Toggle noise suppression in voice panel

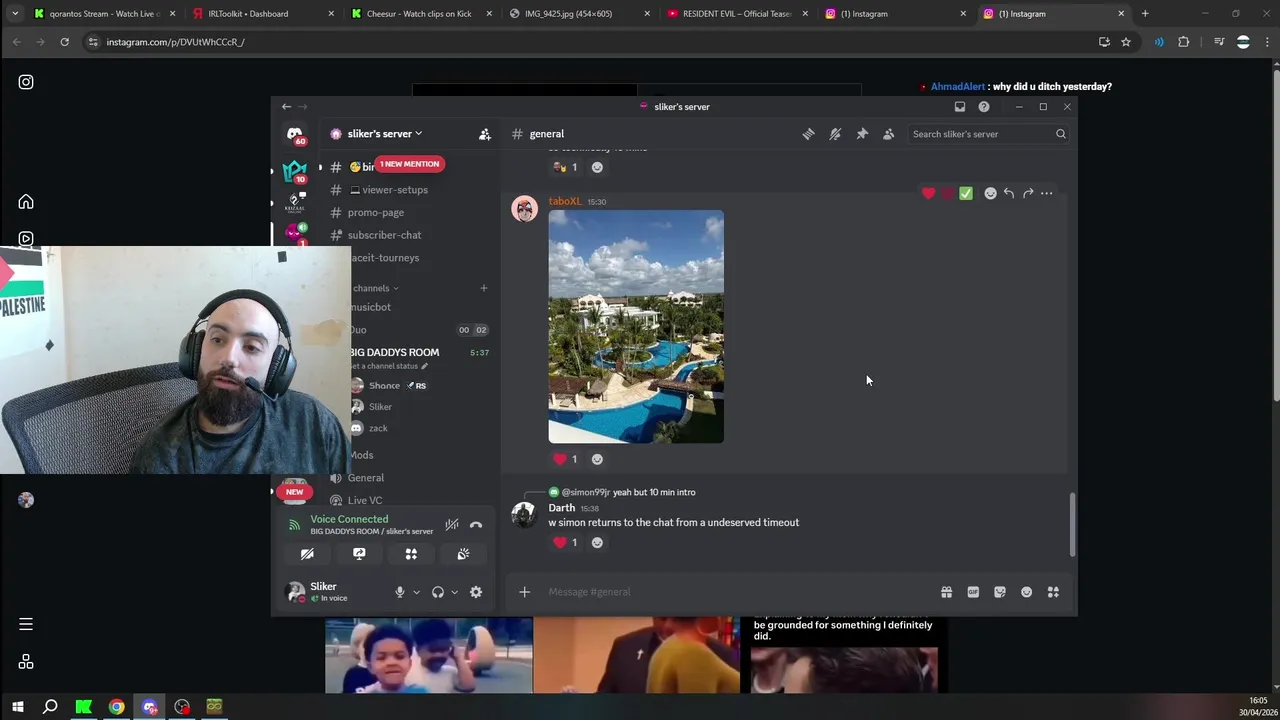pyautogui.click(x=452, y=525)
